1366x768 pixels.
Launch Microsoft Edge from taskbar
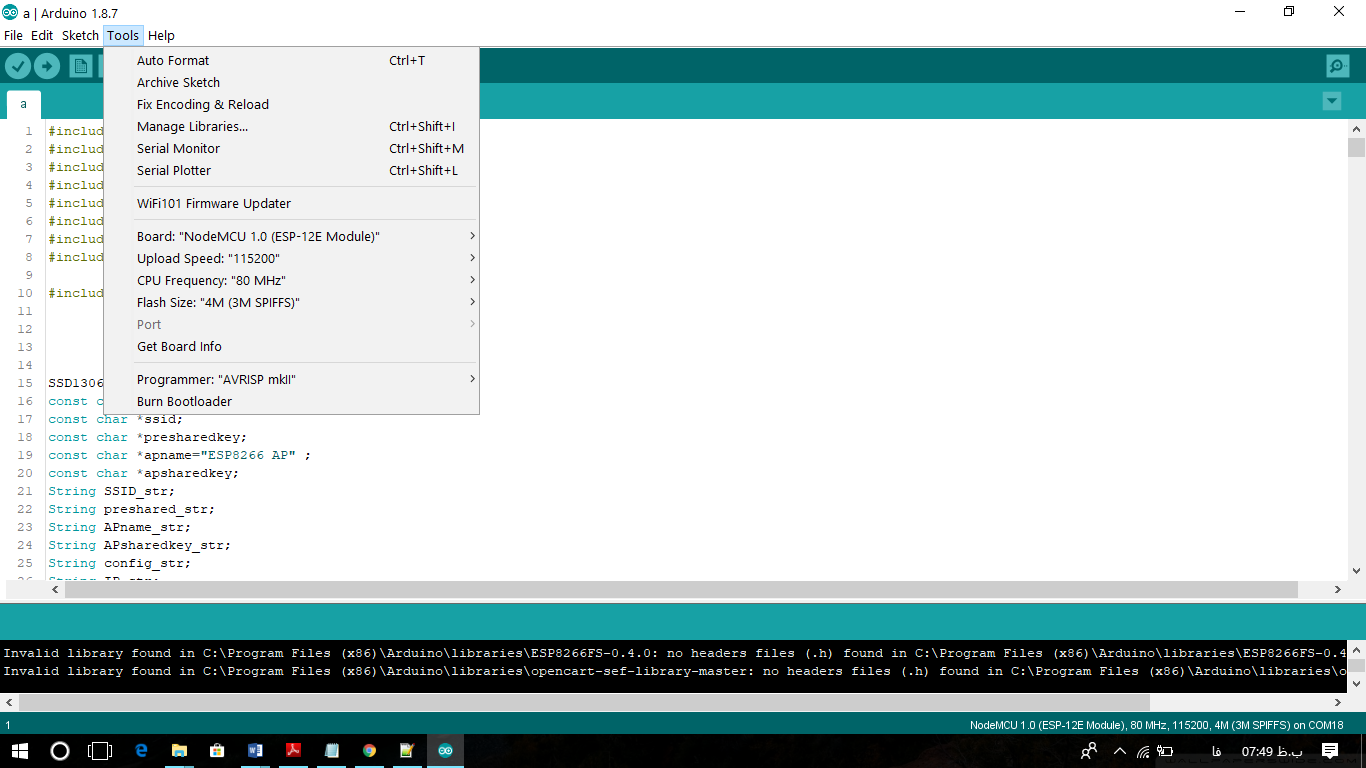141,750
